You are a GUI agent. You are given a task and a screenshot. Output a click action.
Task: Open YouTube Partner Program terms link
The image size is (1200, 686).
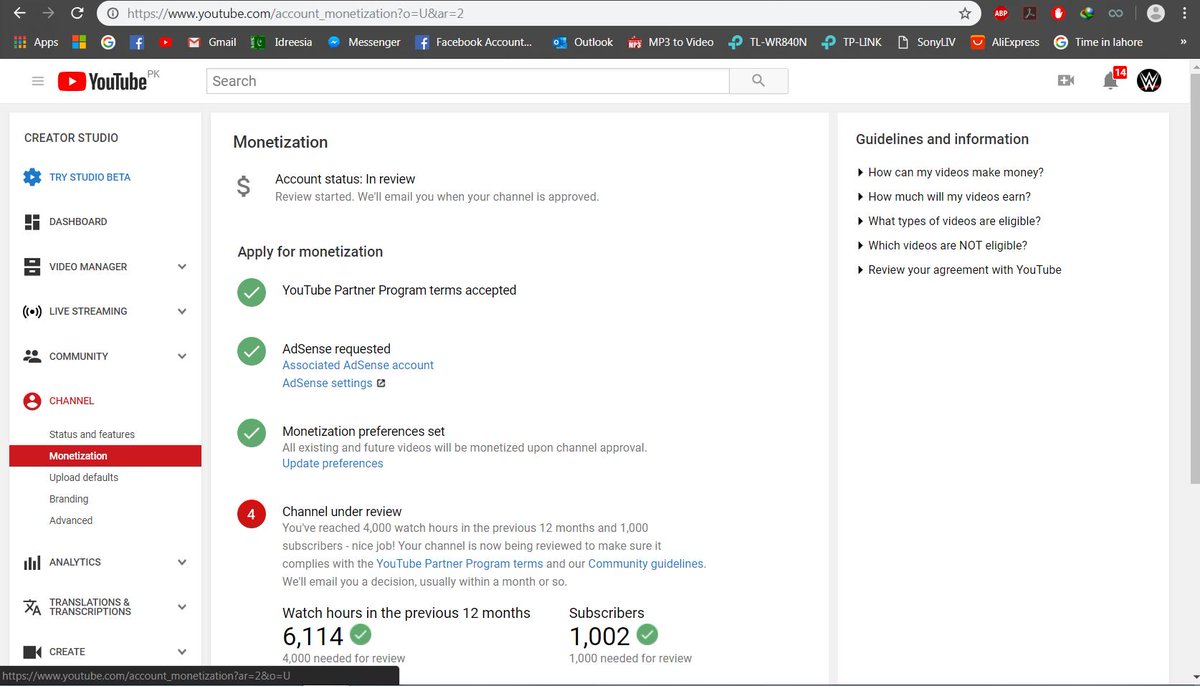click(460, 564)
